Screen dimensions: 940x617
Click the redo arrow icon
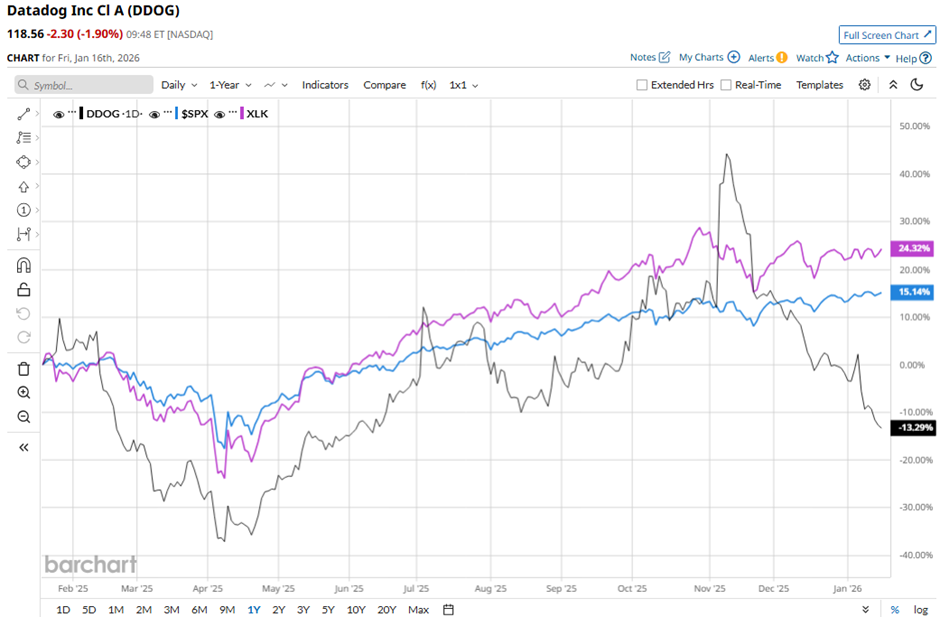(23, 337)
